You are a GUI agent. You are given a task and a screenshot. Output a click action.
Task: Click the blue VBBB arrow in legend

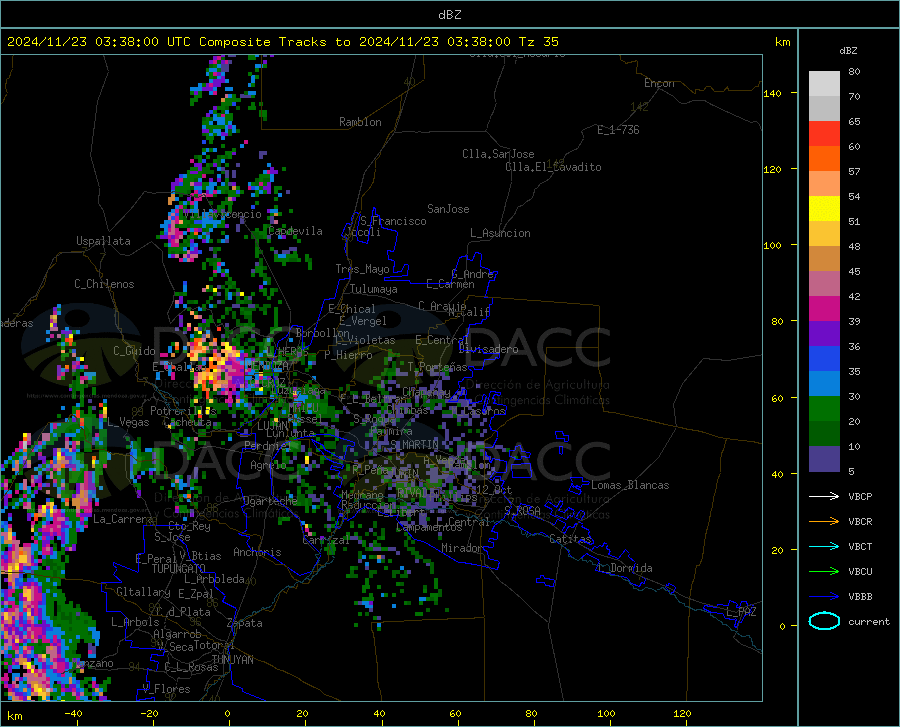pyautogui.click(x=824, y=596)
